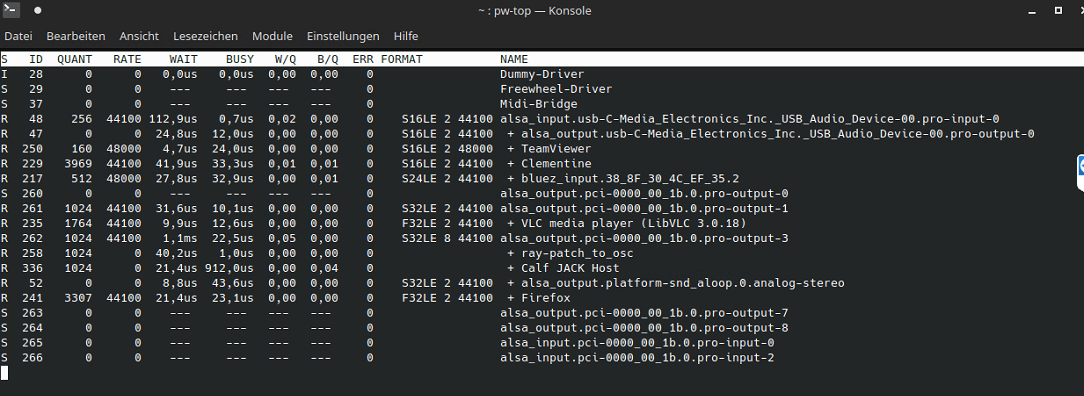The image size is (1084, 396).
Task: Open the Datei menu
Action: 19,36
